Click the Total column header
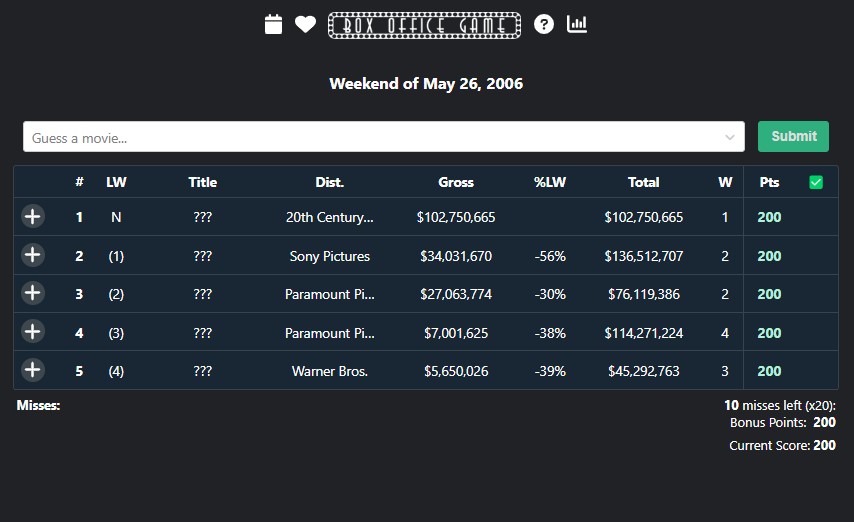This screenshot has height=522, width=854. click(644, 182)
